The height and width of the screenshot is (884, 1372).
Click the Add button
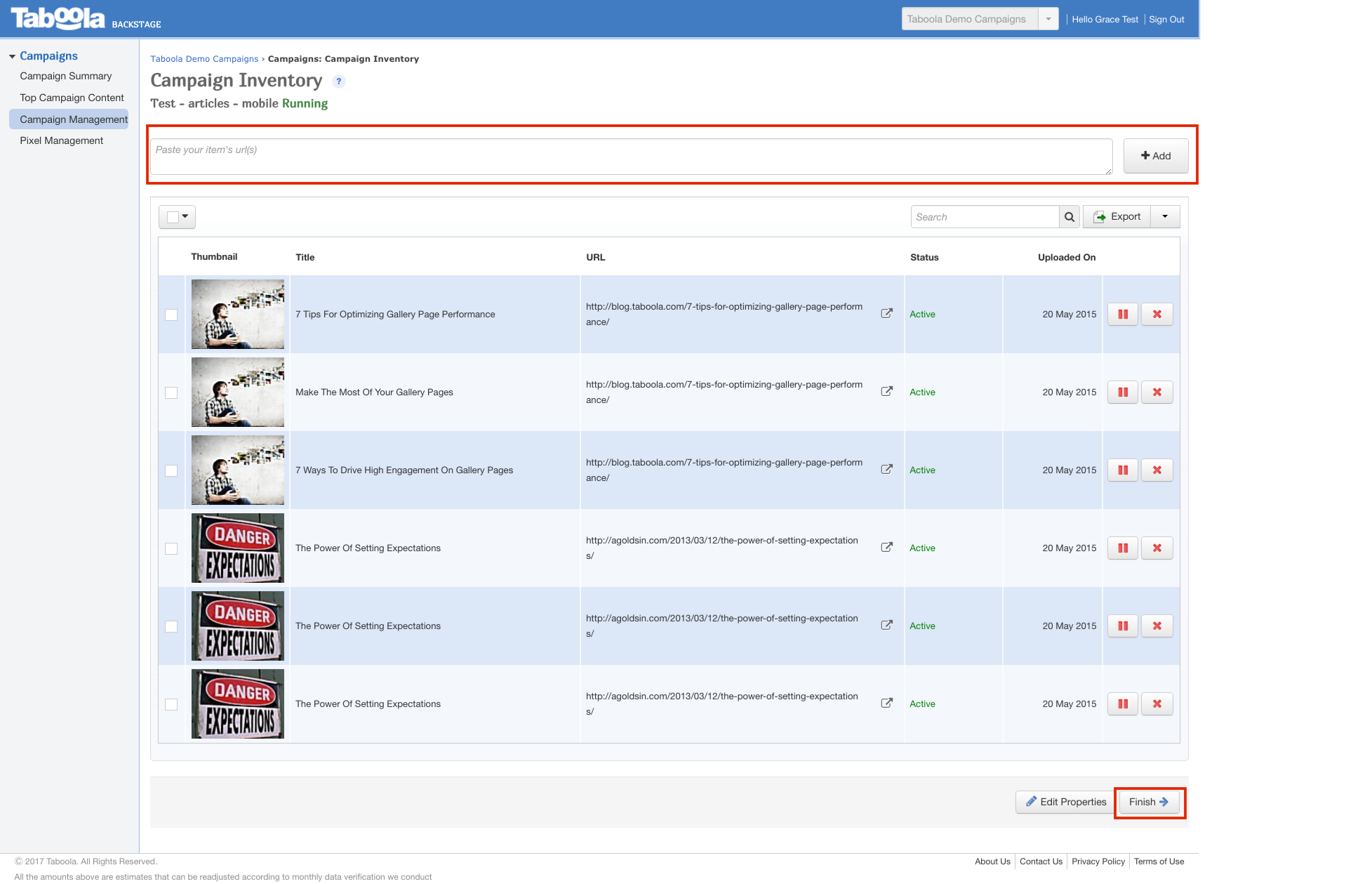1156,156
